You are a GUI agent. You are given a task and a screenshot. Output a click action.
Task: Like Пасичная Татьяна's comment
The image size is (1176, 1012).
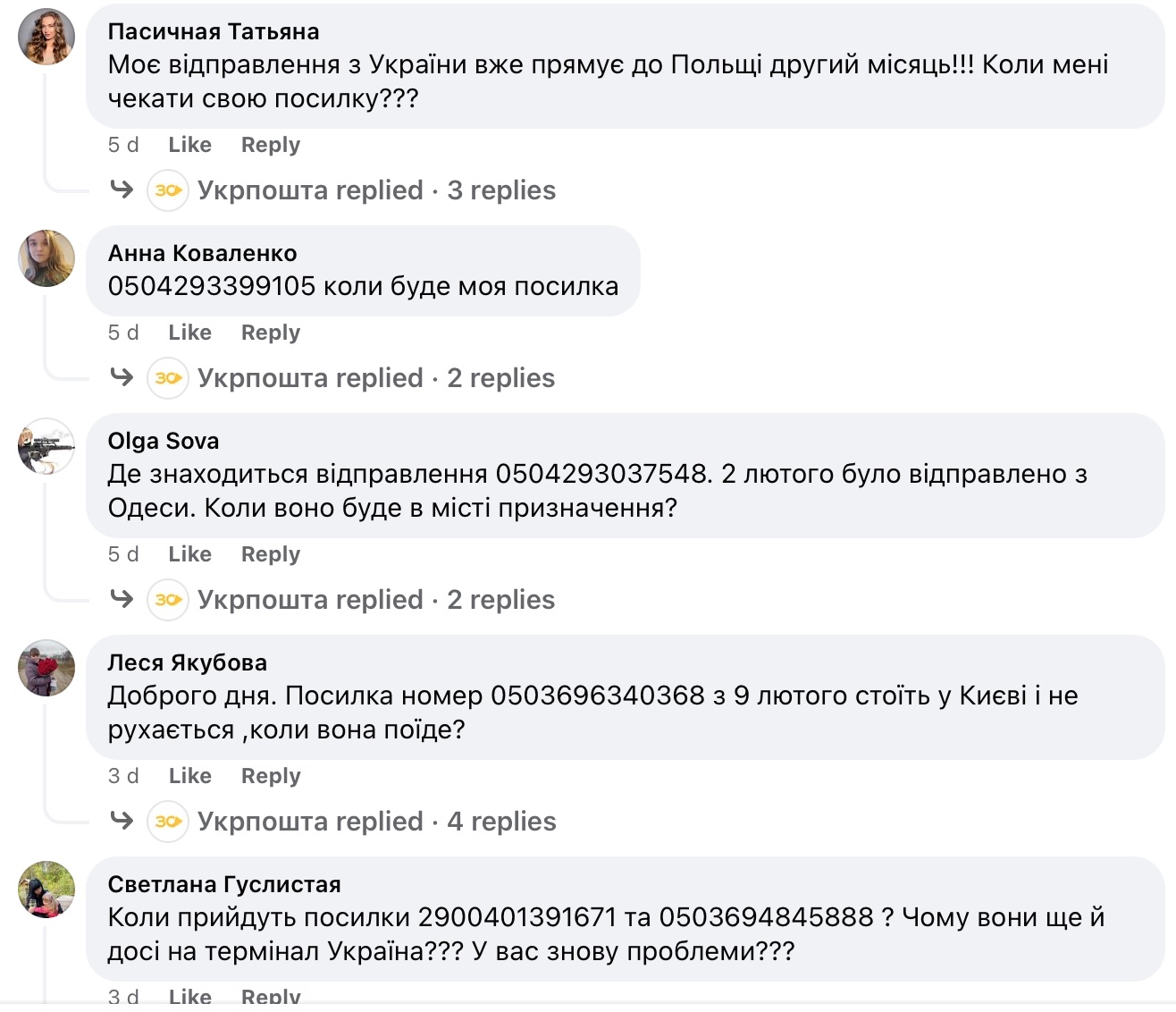click(189, 145)
